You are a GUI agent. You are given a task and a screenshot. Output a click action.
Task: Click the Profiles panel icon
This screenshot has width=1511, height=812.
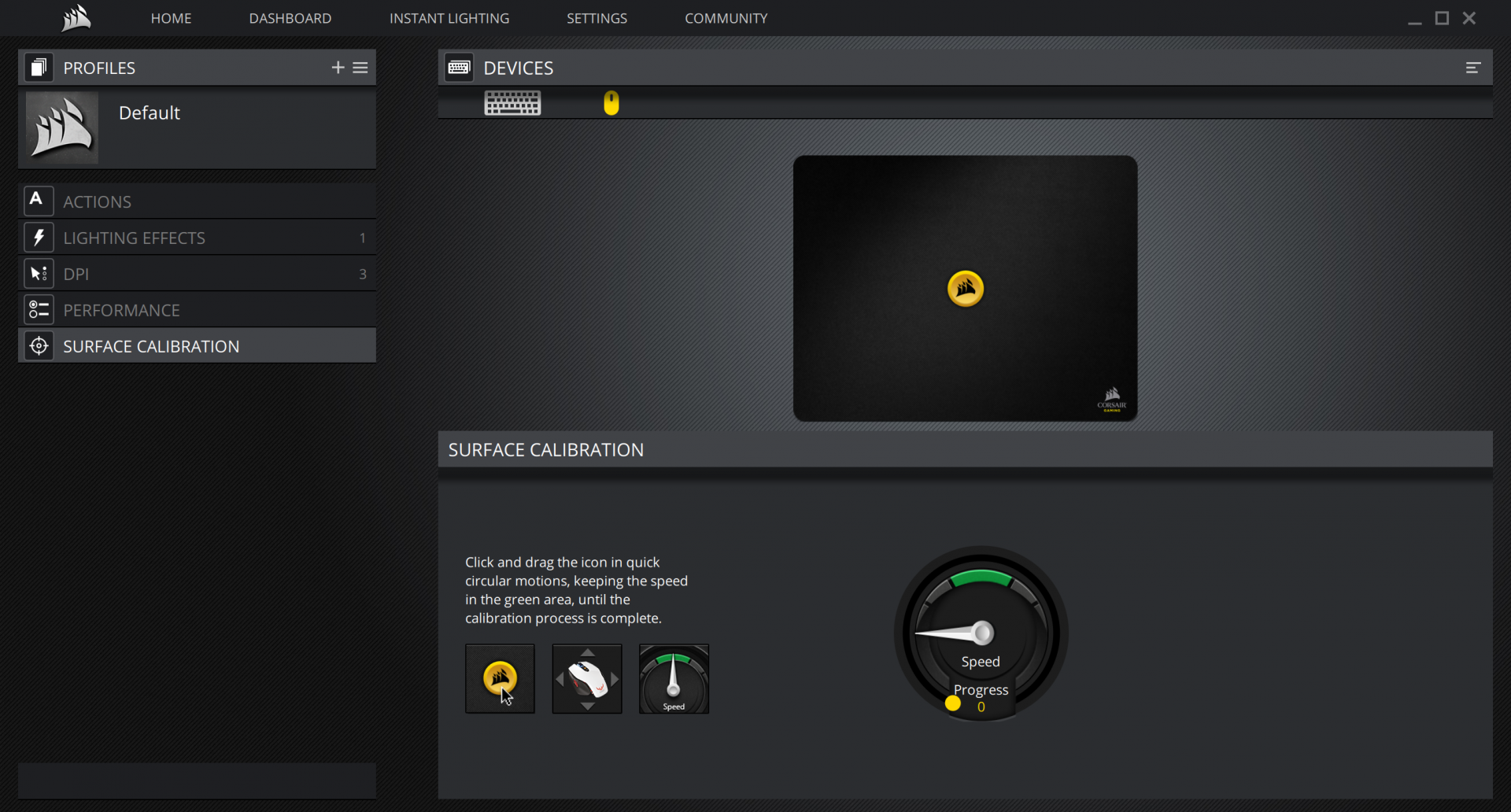pos(39,68)
